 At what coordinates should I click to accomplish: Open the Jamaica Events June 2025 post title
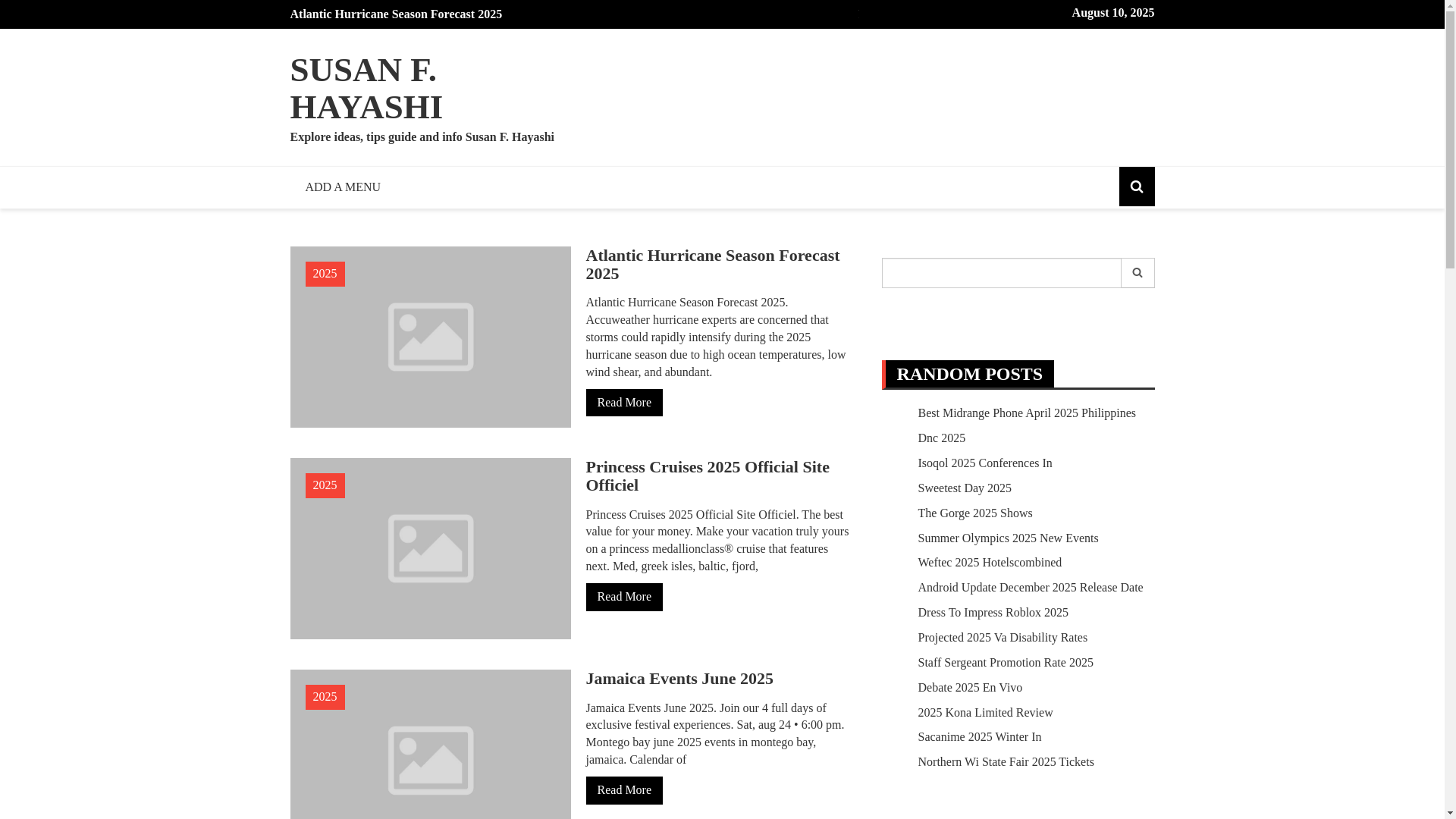click(x=679, y=679)
